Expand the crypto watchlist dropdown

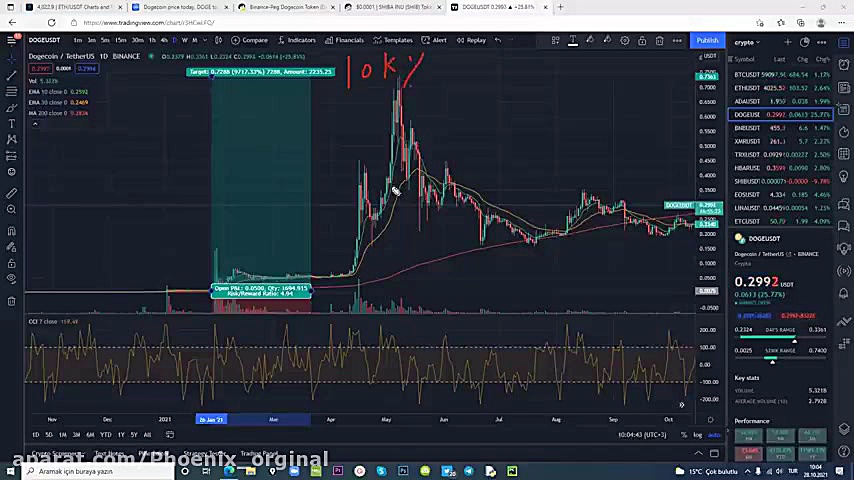pyautogui.click(x=747, y=42)
